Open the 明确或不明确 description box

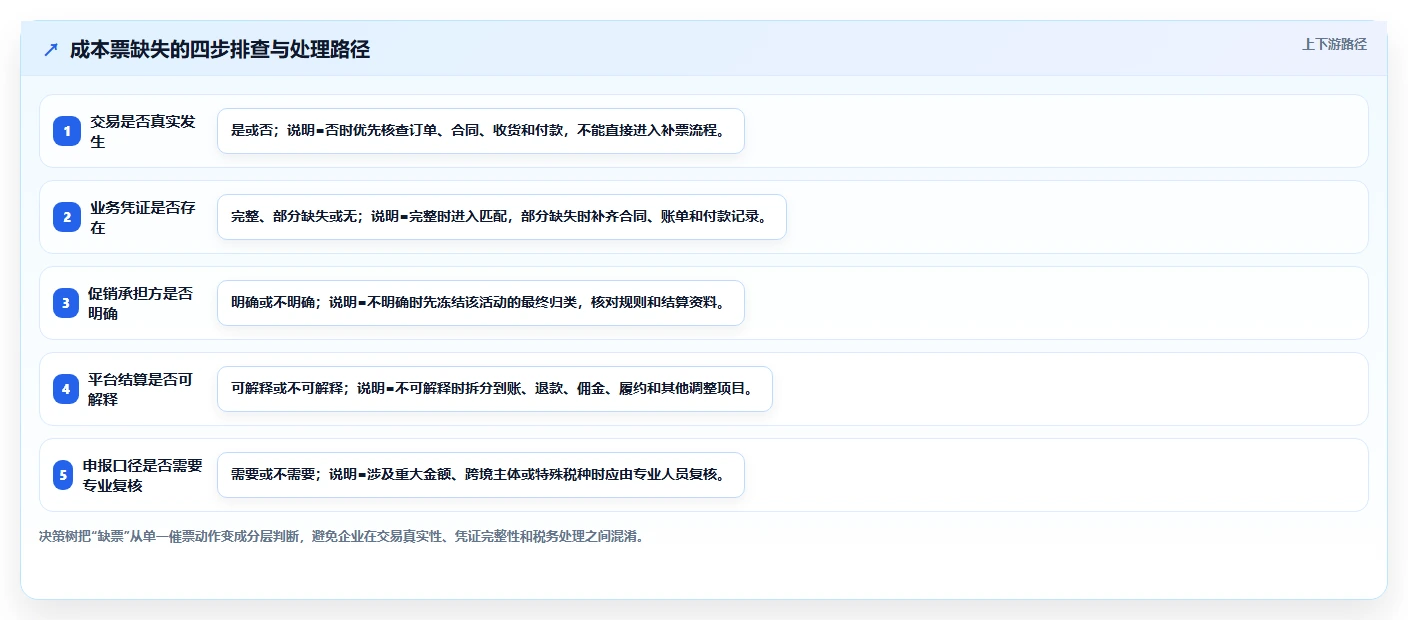[481, 303]
